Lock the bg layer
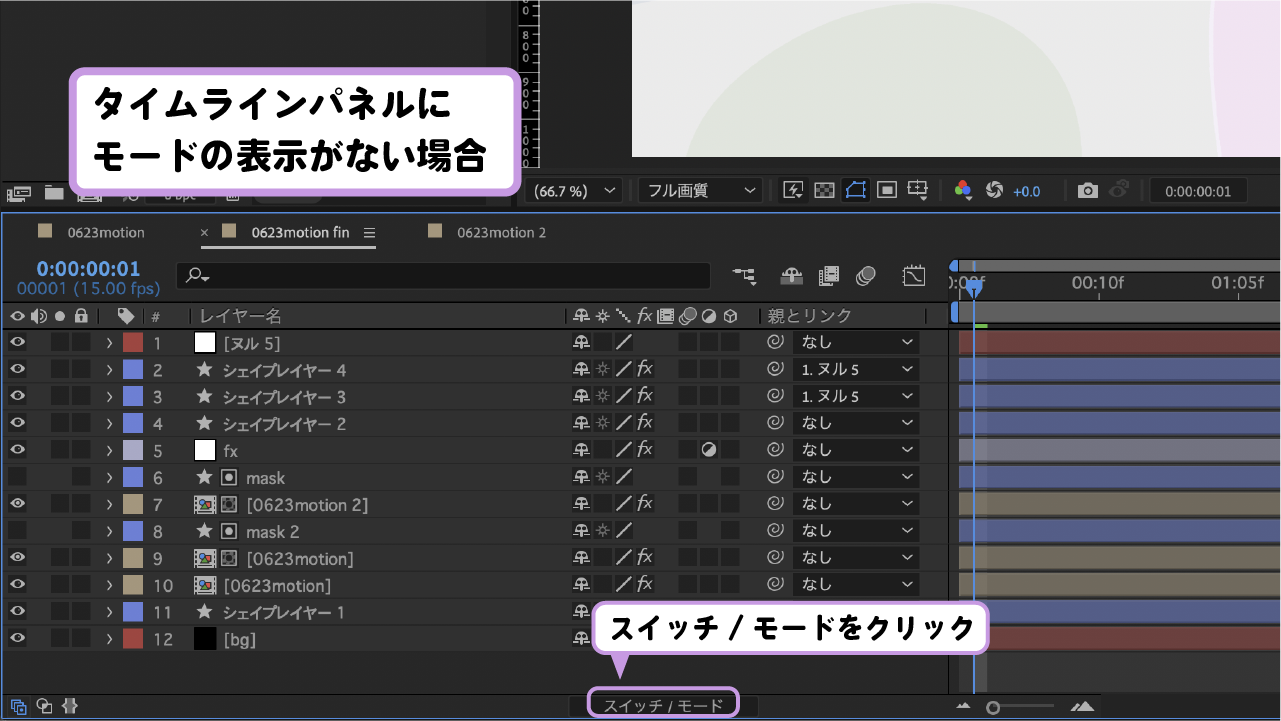Viewport: 1281px width, 721px height. coord(81,638)
